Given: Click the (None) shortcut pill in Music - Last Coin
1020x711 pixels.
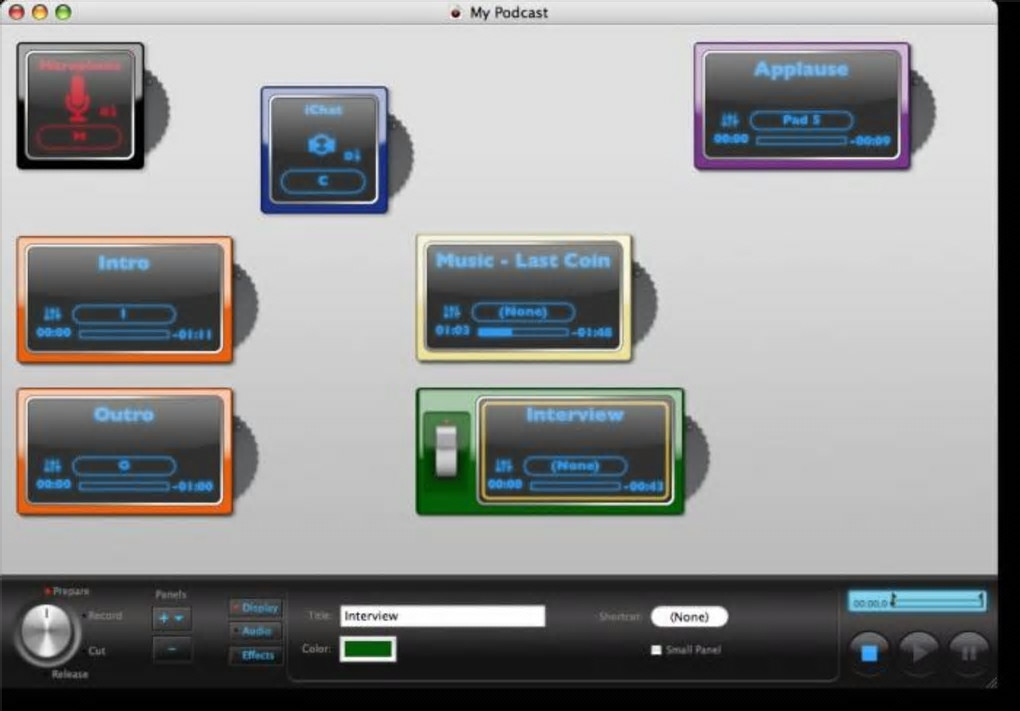Looking at the screenshot, I should point(522,312).
